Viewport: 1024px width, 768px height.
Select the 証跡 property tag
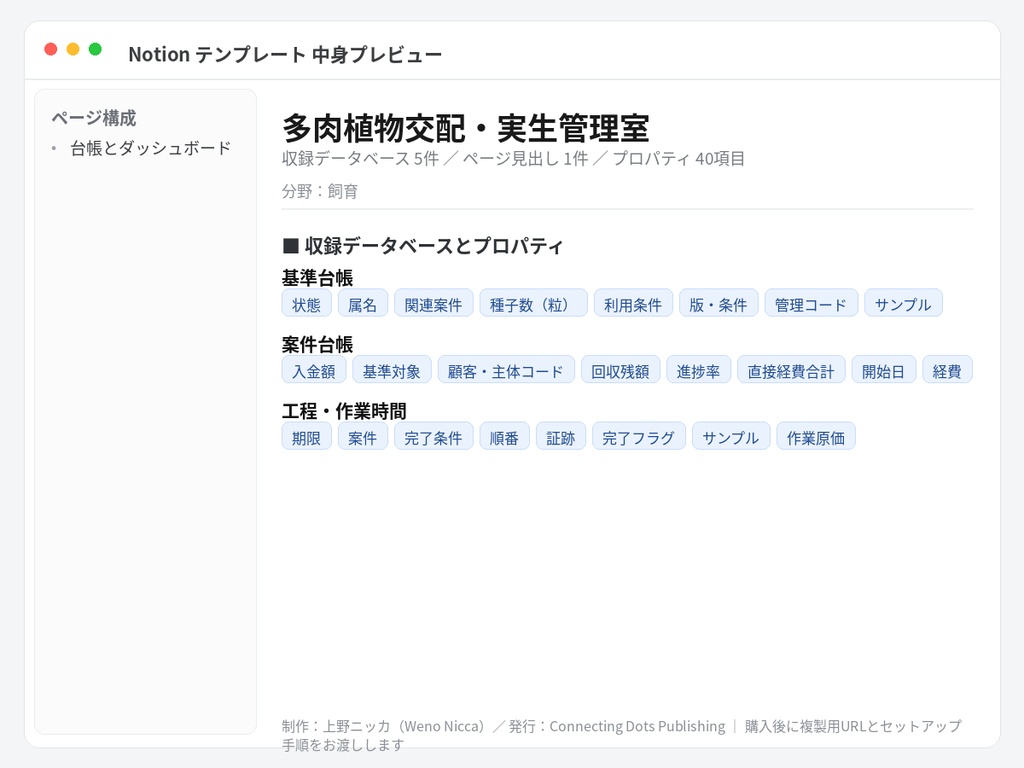click(560, 436)
